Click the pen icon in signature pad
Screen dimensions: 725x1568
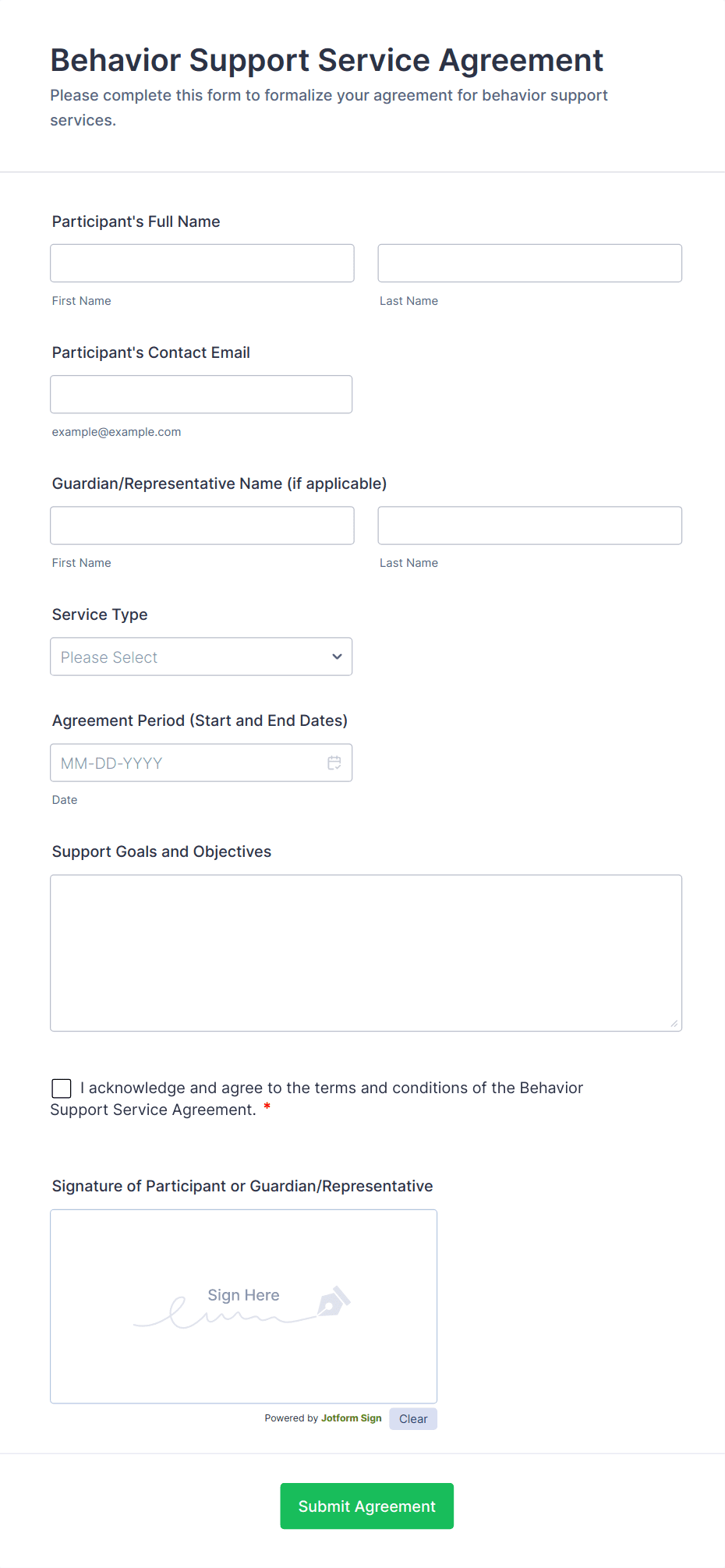click(334, 1301)
